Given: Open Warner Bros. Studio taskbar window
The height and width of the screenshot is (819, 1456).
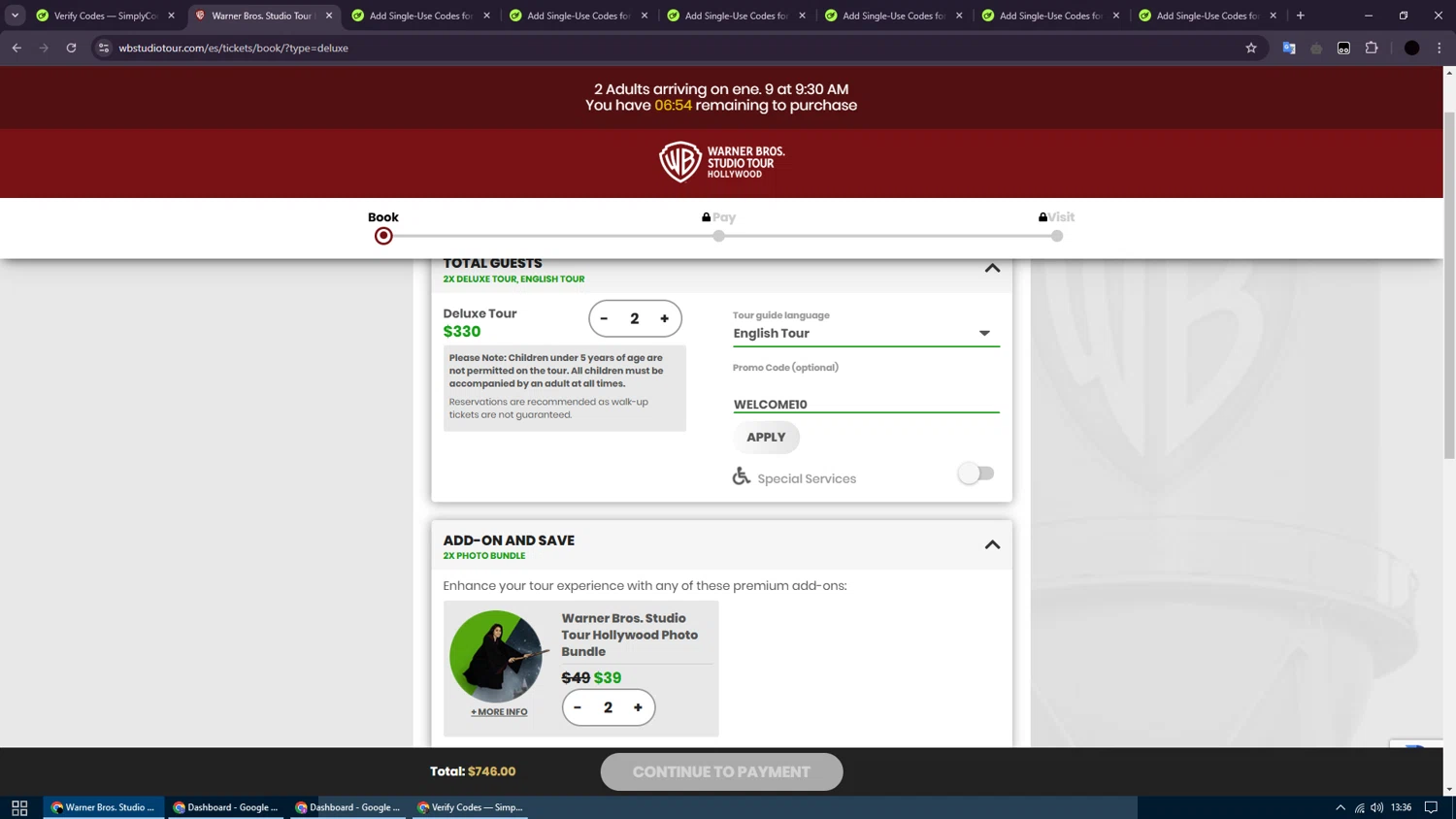Looking at the screenshot, I should [x=104, y=807].
